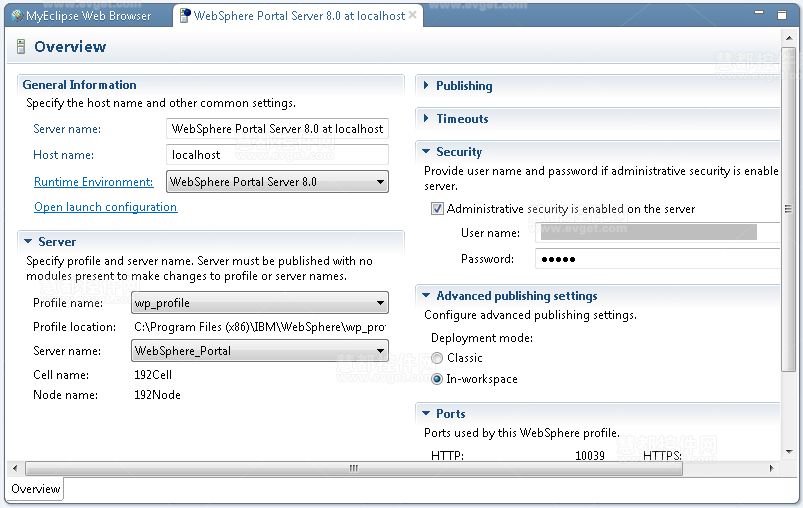The image size is (803, 508).
Task: Select WebSphere Portal Server 8.0 at localhost tab
Action: coord(299,16)
